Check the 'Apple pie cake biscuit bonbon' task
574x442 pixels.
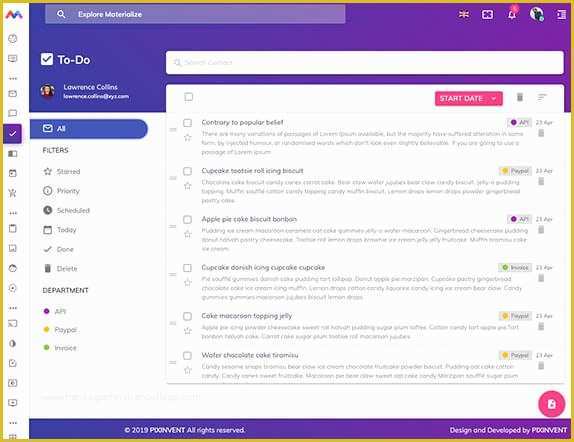click(187, 219)
